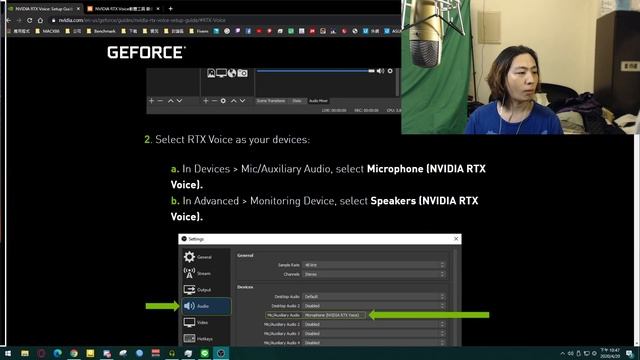Open the system tray volume icon
This screenshot has width=640, height=360.
(571, 353)
